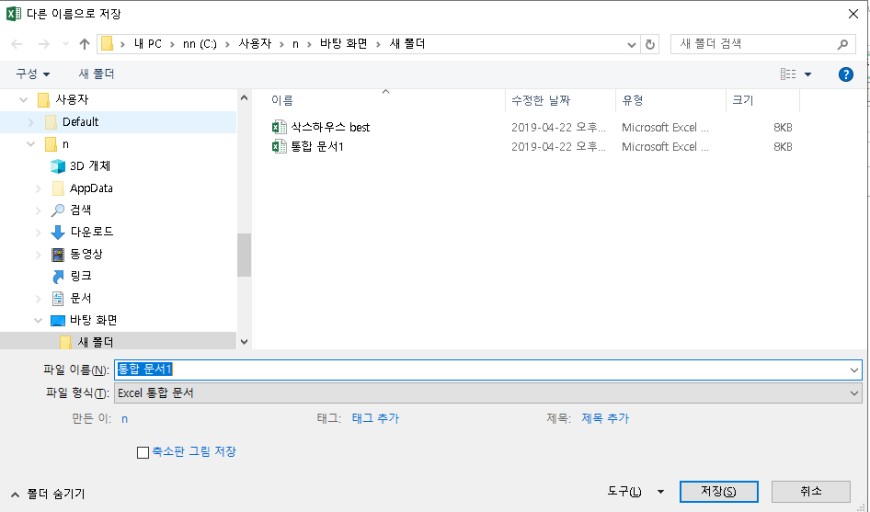Go up one folder level
Screen dimensions: 870x512
coord(84,44)
